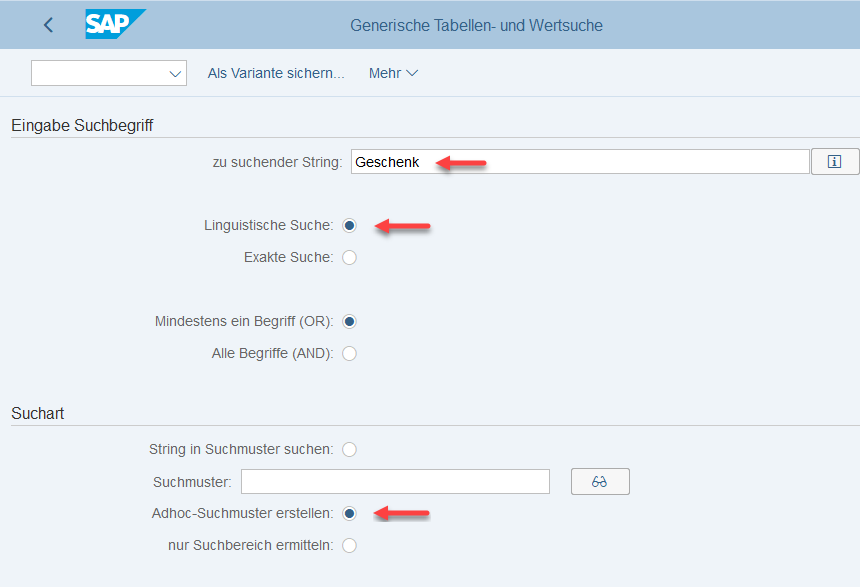Select Adhoc-Suchmuster erstellen radio button
Screen dimensions: 860x587
point(349,513)
